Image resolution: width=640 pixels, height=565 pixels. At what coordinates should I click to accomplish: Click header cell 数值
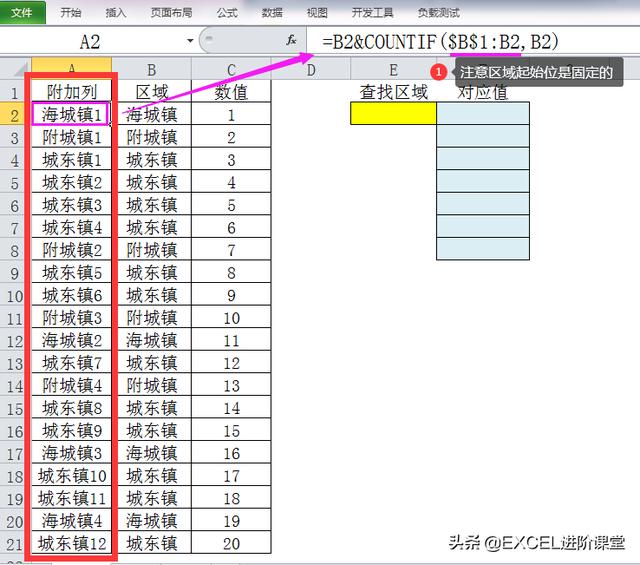click(231, 92)
